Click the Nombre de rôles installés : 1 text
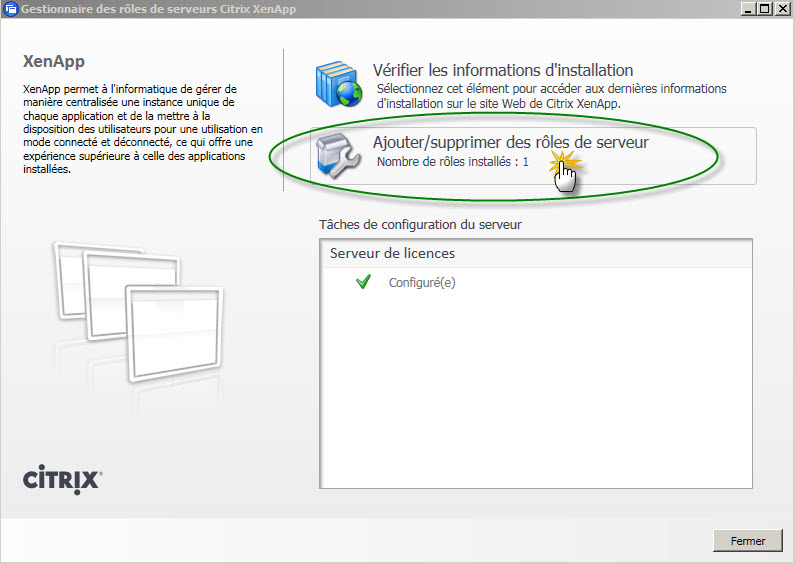Image resolution: width=795 pixels, height=564 pixels. (453, 162)
